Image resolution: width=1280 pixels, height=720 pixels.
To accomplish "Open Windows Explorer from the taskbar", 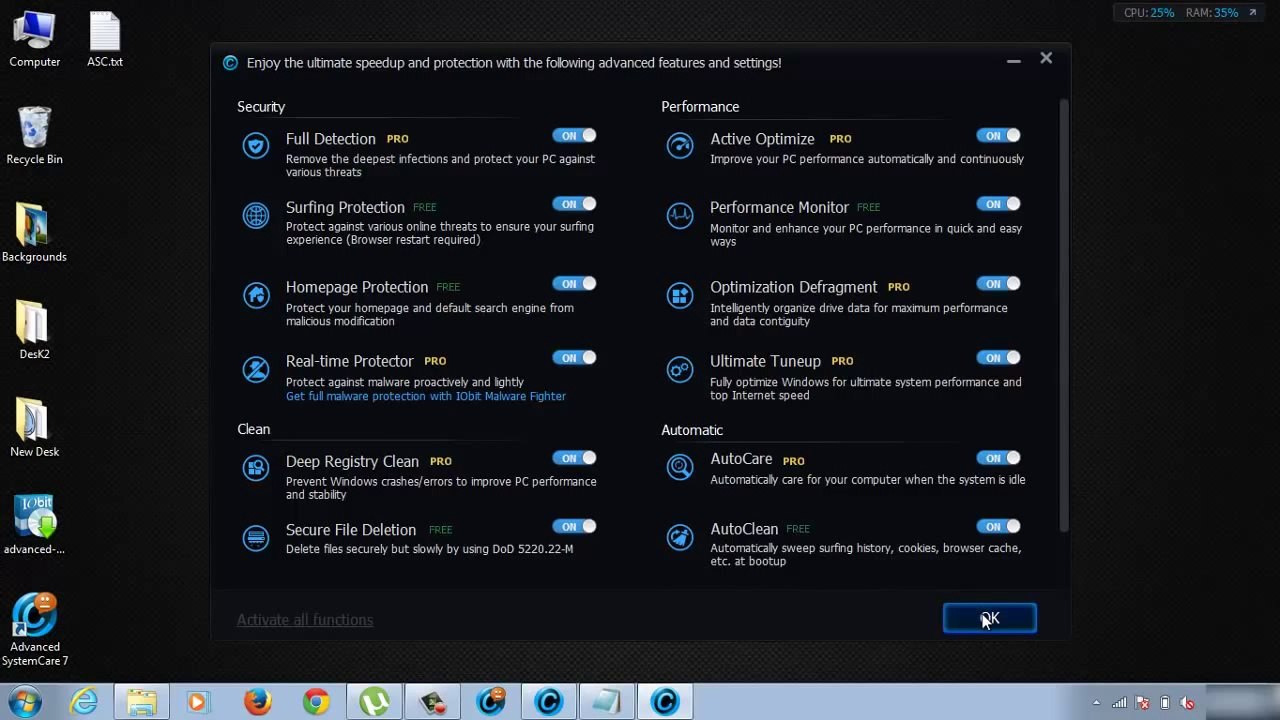I will [x=142, y=702].
